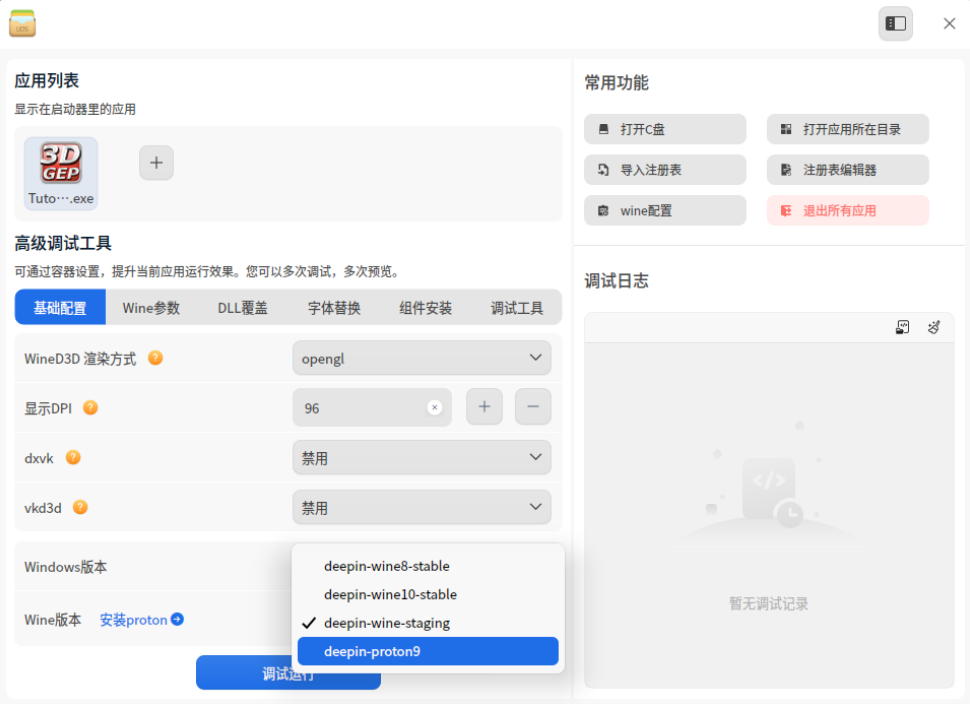Viewport: 970px width, 704px height.
Task: Toggle the sidebar panel icon in title bar
Action: tap(895, 24)
